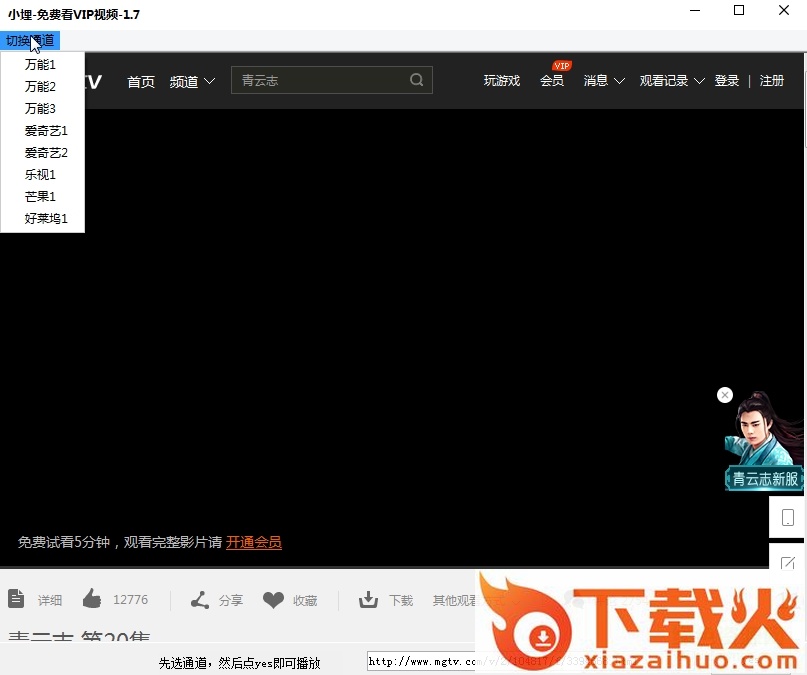Click the 注册 register link
This screenshot has height=675, width=807.
[x=771, y=81]
